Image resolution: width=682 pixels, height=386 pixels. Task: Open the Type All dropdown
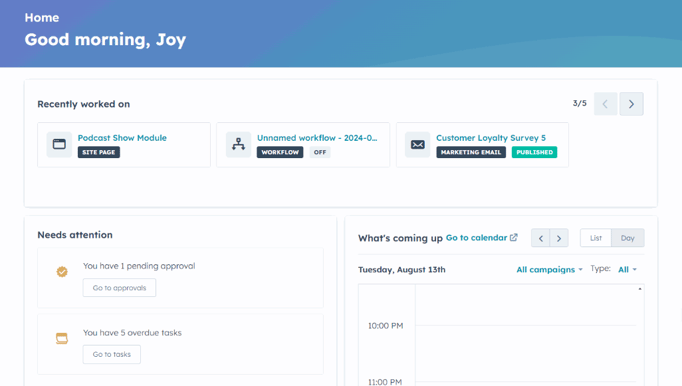tap(627, 269)
